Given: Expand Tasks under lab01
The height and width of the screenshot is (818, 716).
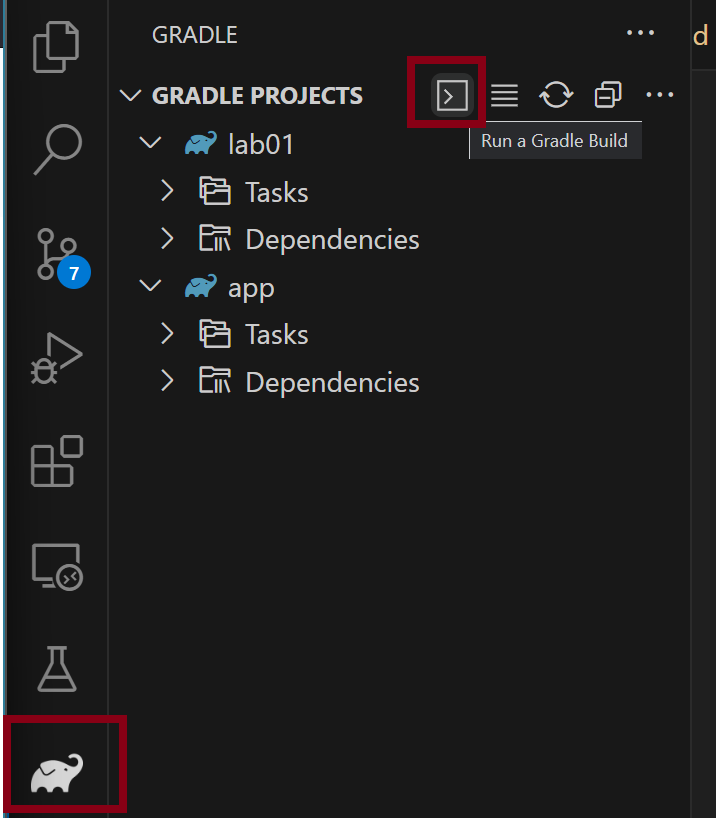Looking at the screenshot, I should 168,191.
